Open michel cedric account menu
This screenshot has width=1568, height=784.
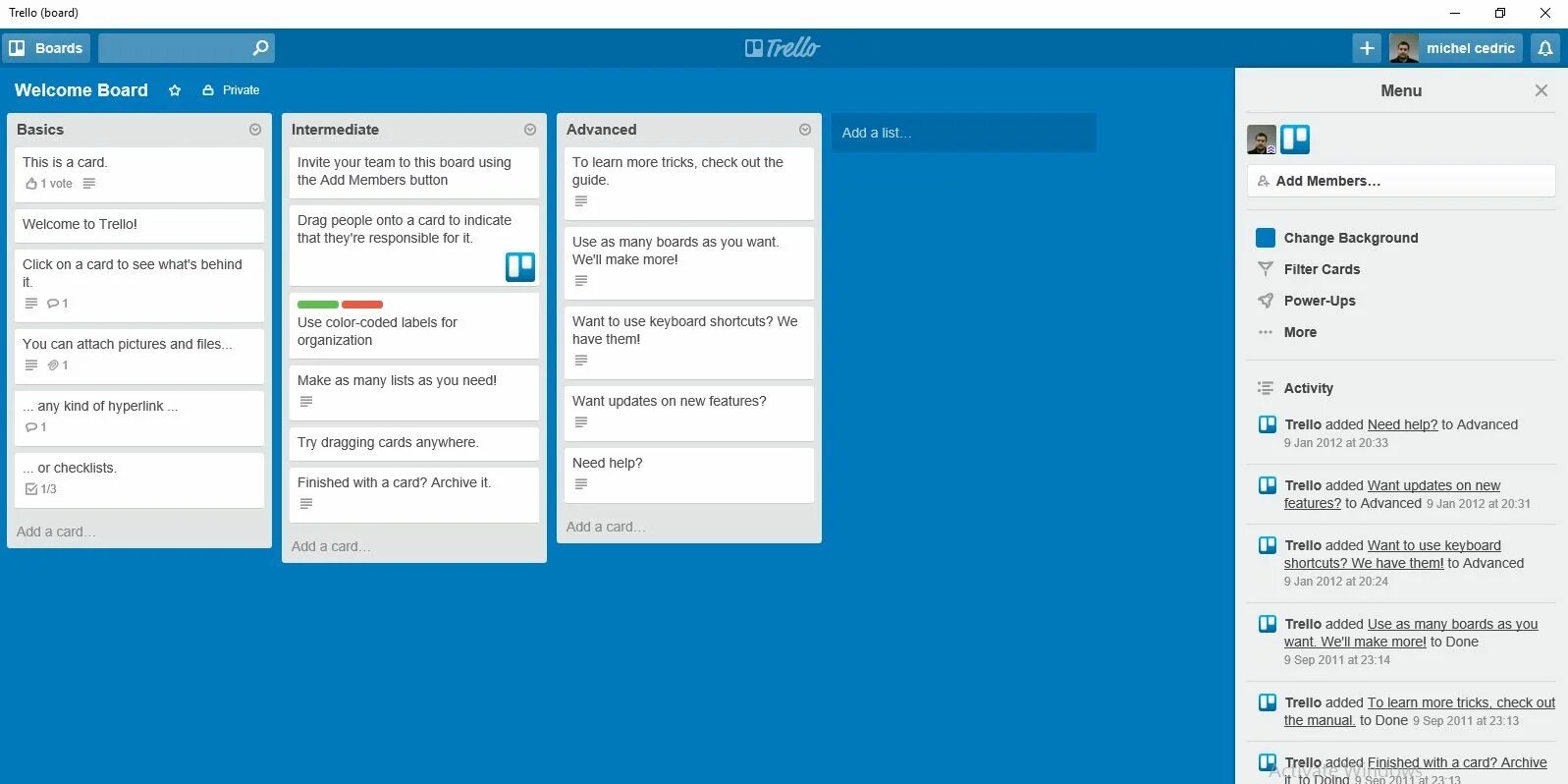pyautogui.click(x=1455, y=48)
